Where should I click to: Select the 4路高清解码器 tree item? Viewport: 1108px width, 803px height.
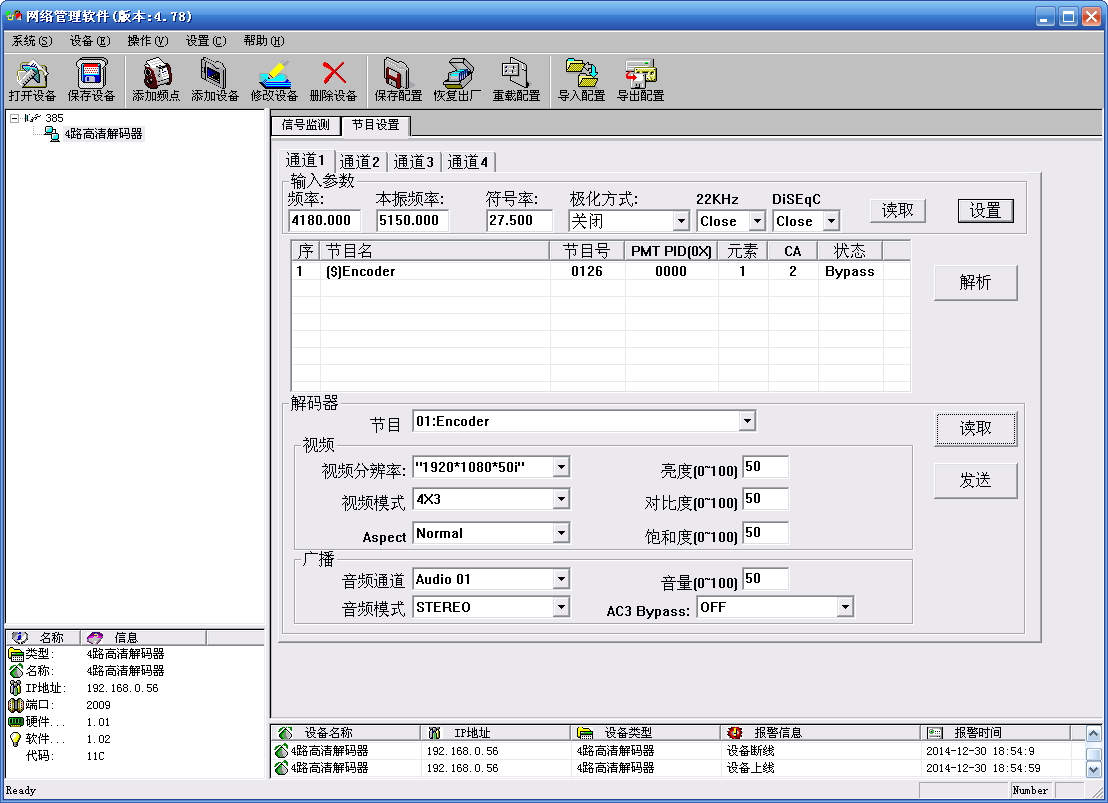tap(103, 134)
